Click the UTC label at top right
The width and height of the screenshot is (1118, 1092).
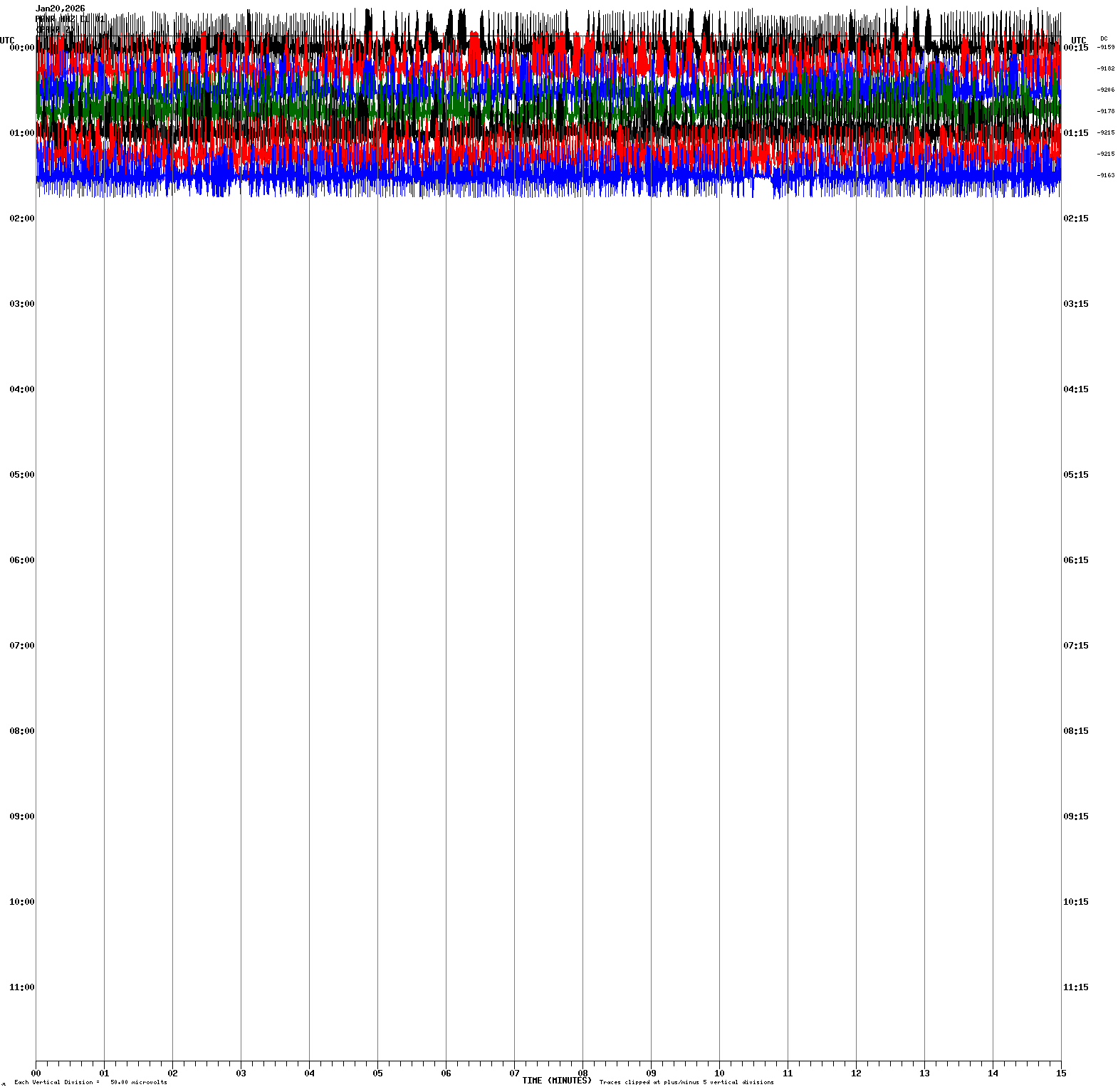1079,41
